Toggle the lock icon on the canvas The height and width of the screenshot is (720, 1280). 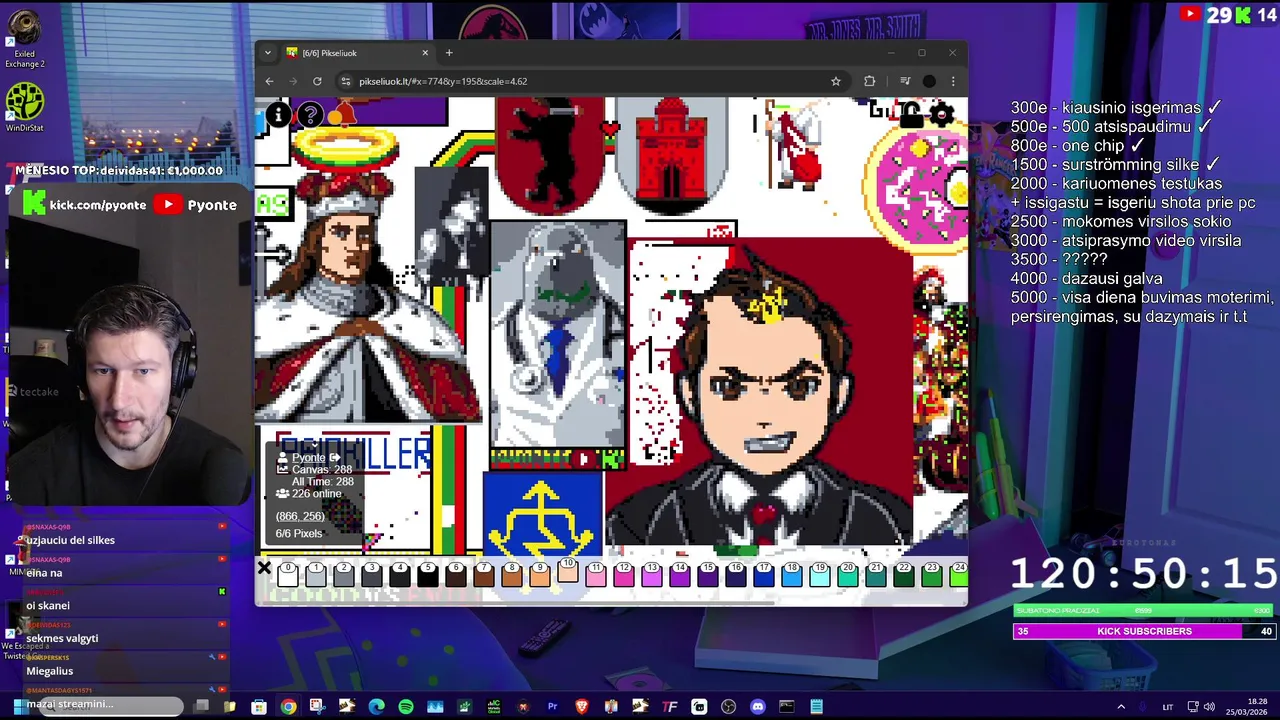point(911,114)
